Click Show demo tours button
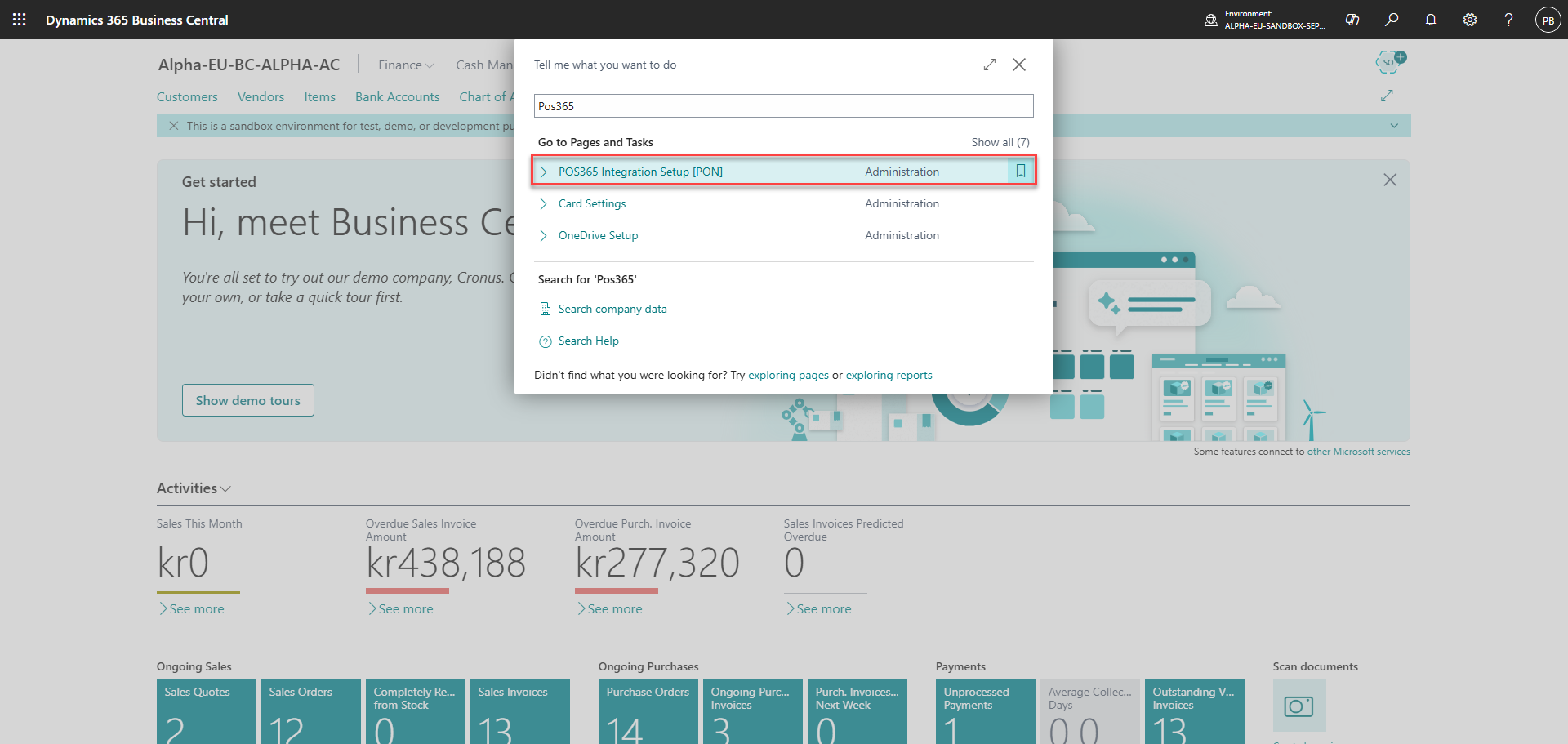The image size is (1568, 744). [x=248, y=400]
